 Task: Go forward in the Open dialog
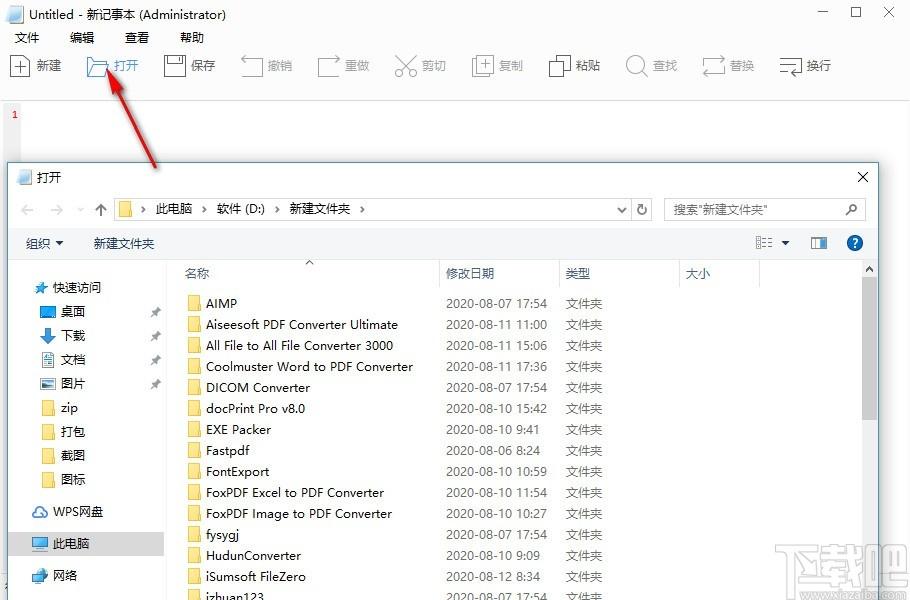pos(56,209)
